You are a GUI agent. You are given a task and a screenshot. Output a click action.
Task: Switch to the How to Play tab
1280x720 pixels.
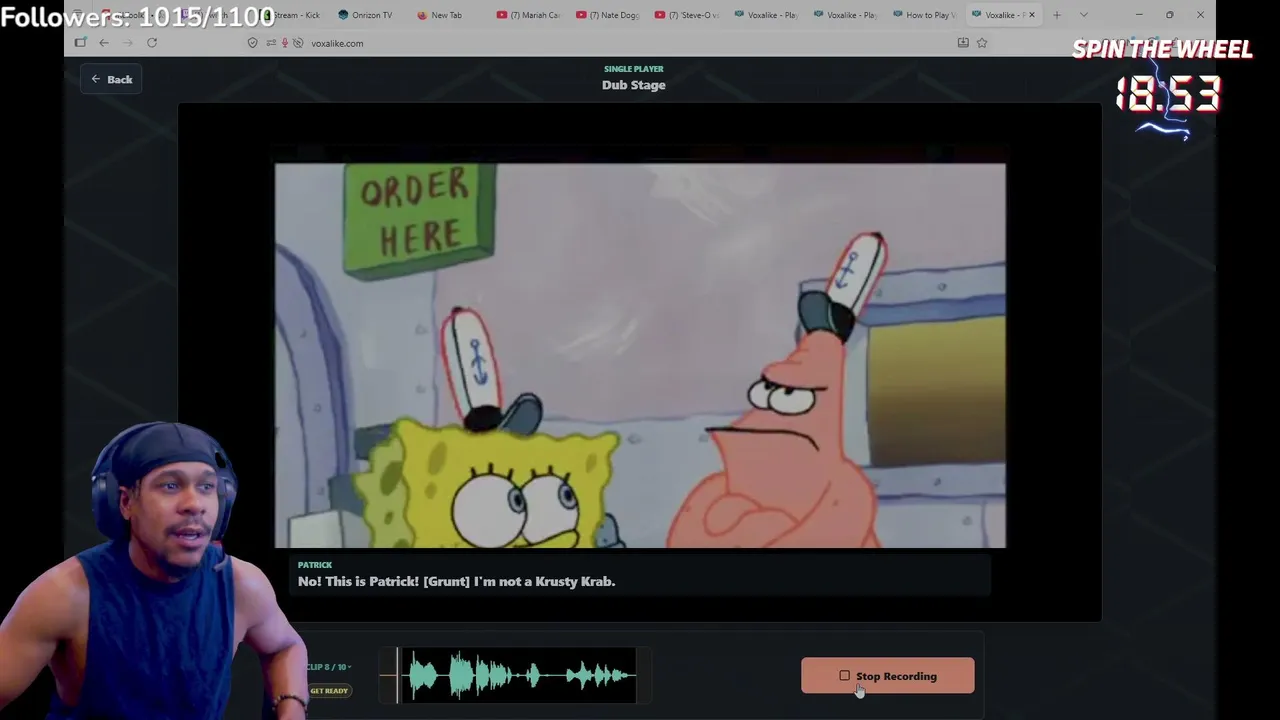[925, 15]
